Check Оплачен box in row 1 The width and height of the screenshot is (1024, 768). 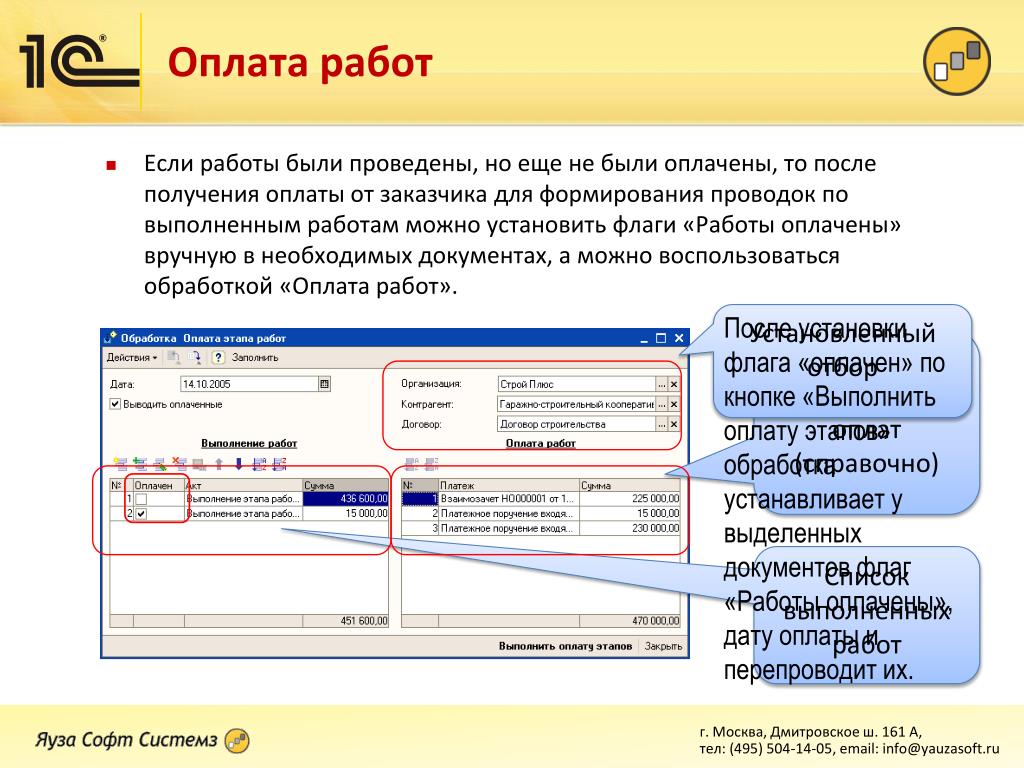(x=141, y=499)
